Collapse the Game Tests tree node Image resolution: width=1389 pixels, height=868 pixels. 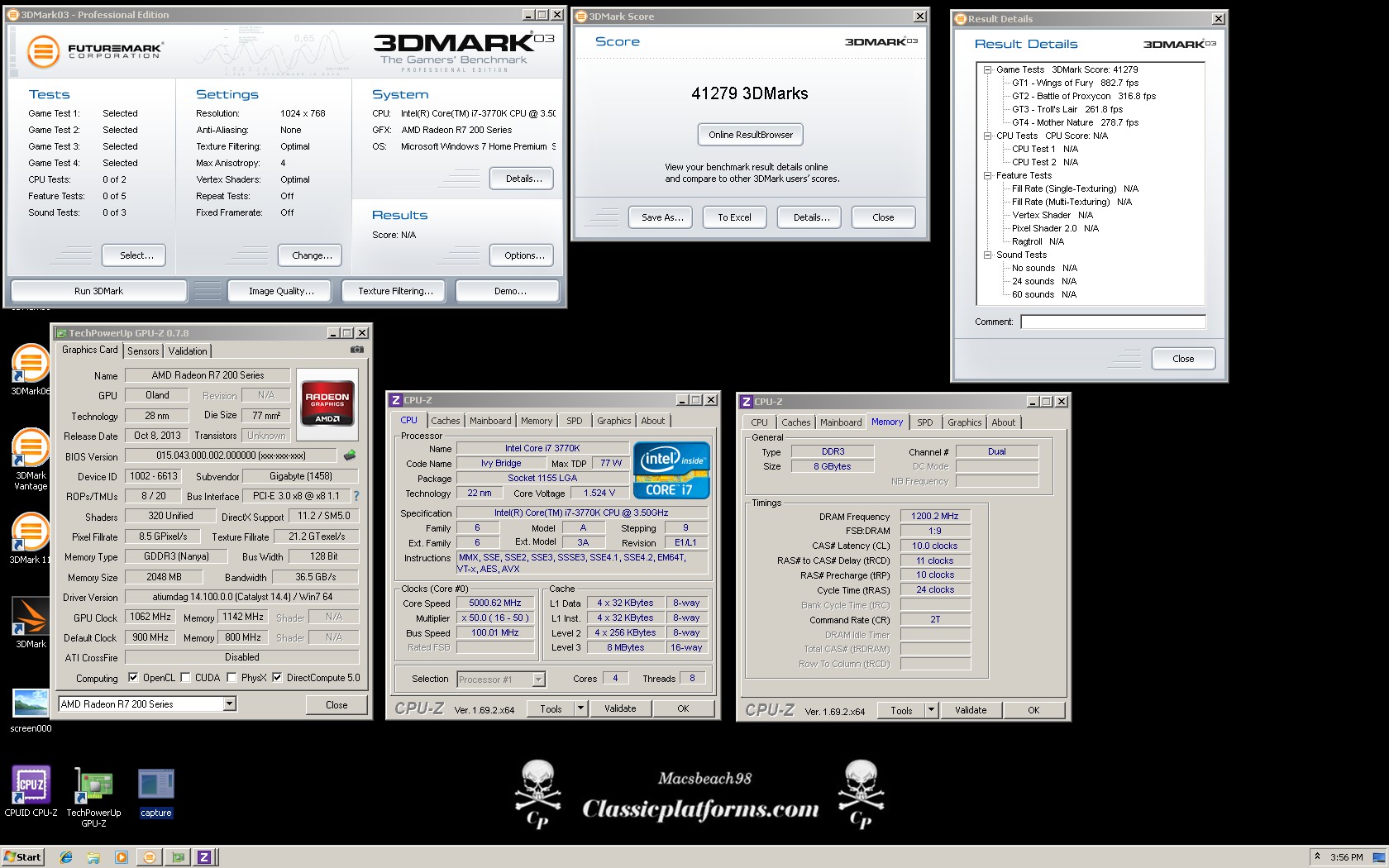coord(987,69)
